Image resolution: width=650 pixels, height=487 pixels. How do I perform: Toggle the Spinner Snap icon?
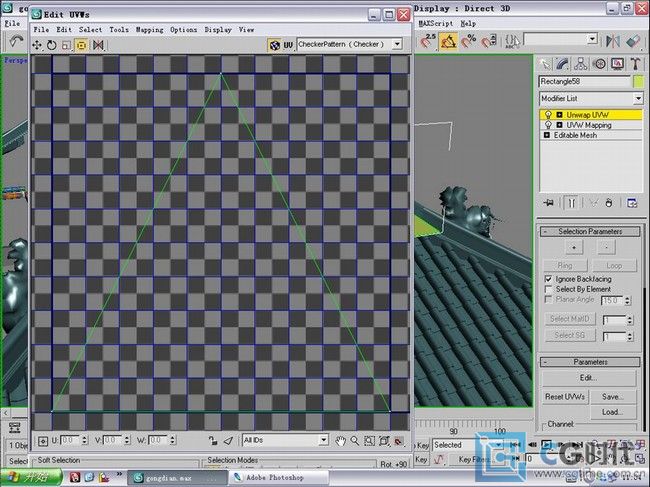[x=489, y=41]
